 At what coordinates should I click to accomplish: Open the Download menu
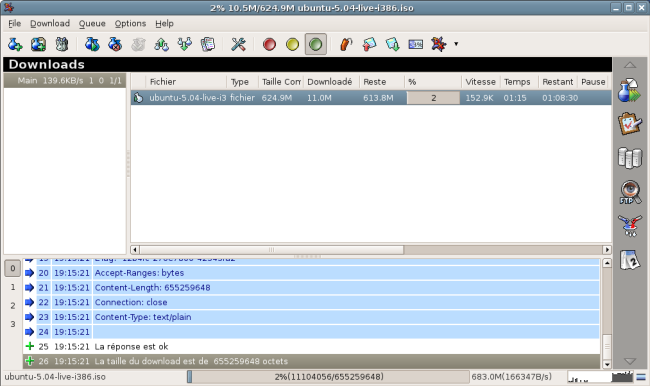(50, 24)
